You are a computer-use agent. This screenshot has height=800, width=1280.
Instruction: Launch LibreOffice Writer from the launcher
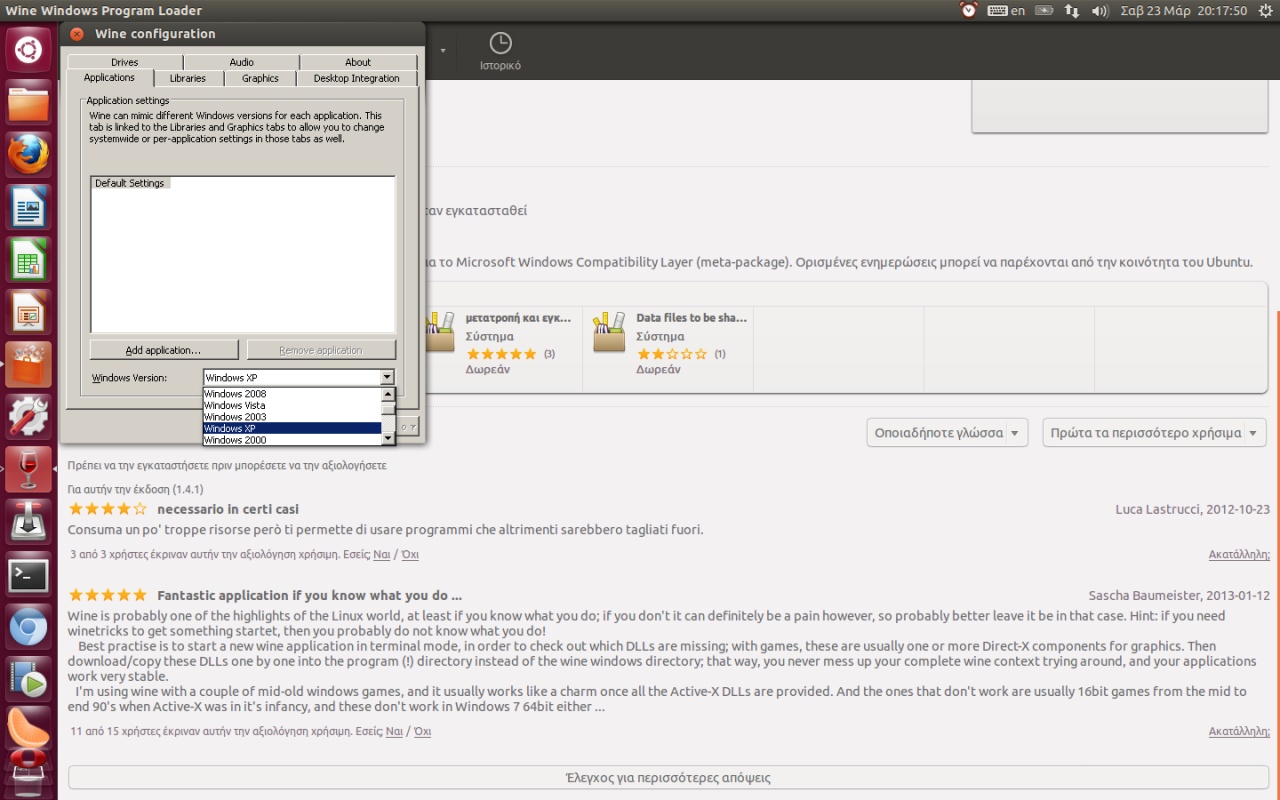coord(29,208)
